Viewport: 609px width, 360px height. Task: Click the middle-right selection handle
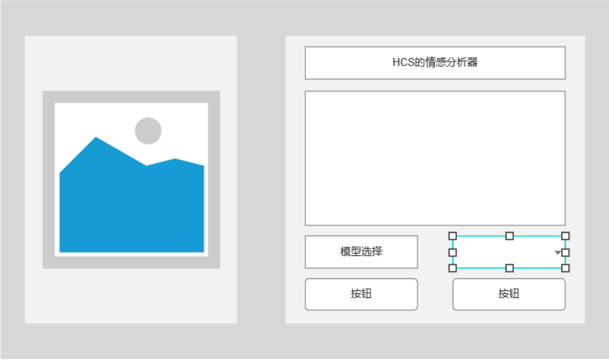(566, 253)
